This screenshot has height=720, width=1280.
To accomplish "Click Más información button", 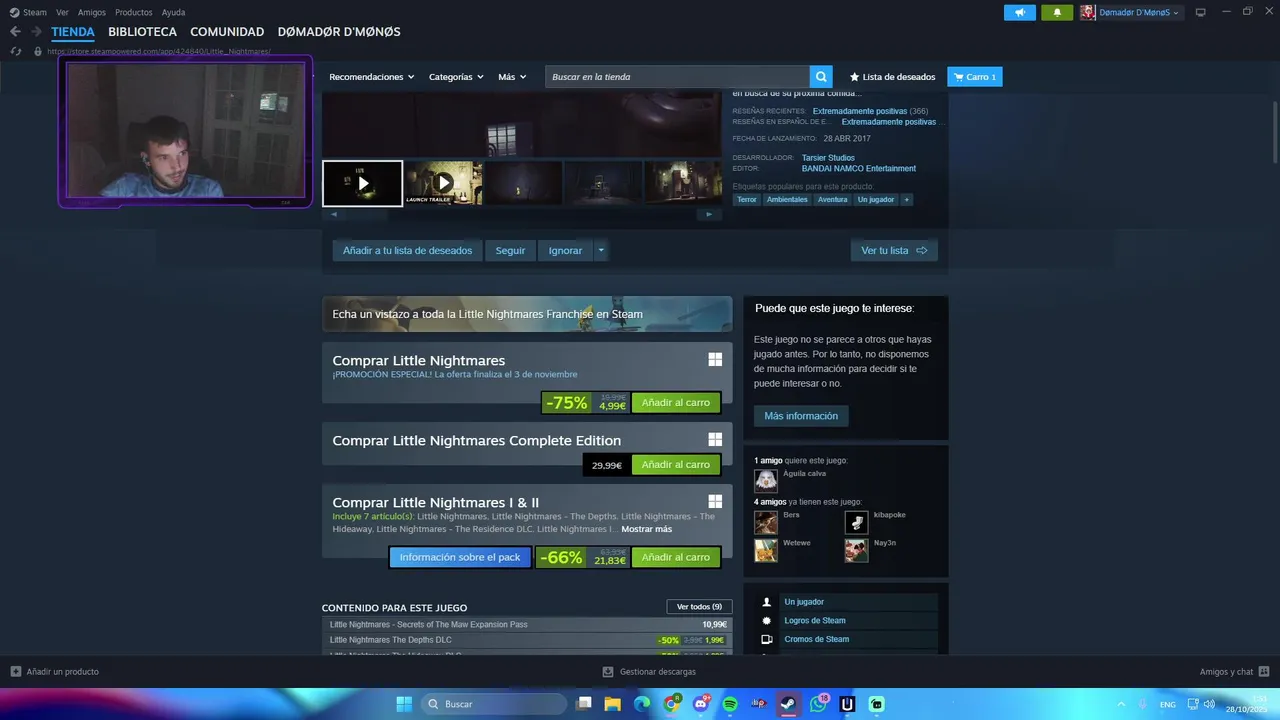I will (x=801, y=416).
